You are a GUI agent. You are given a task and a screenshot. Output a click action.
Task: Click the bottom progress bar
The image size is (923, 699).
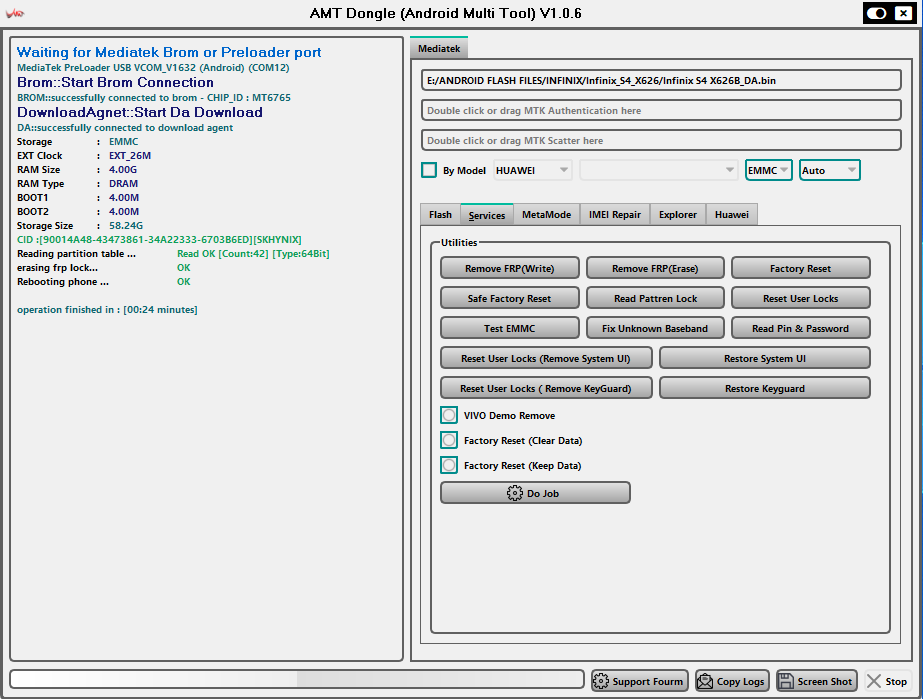(297, 679)
